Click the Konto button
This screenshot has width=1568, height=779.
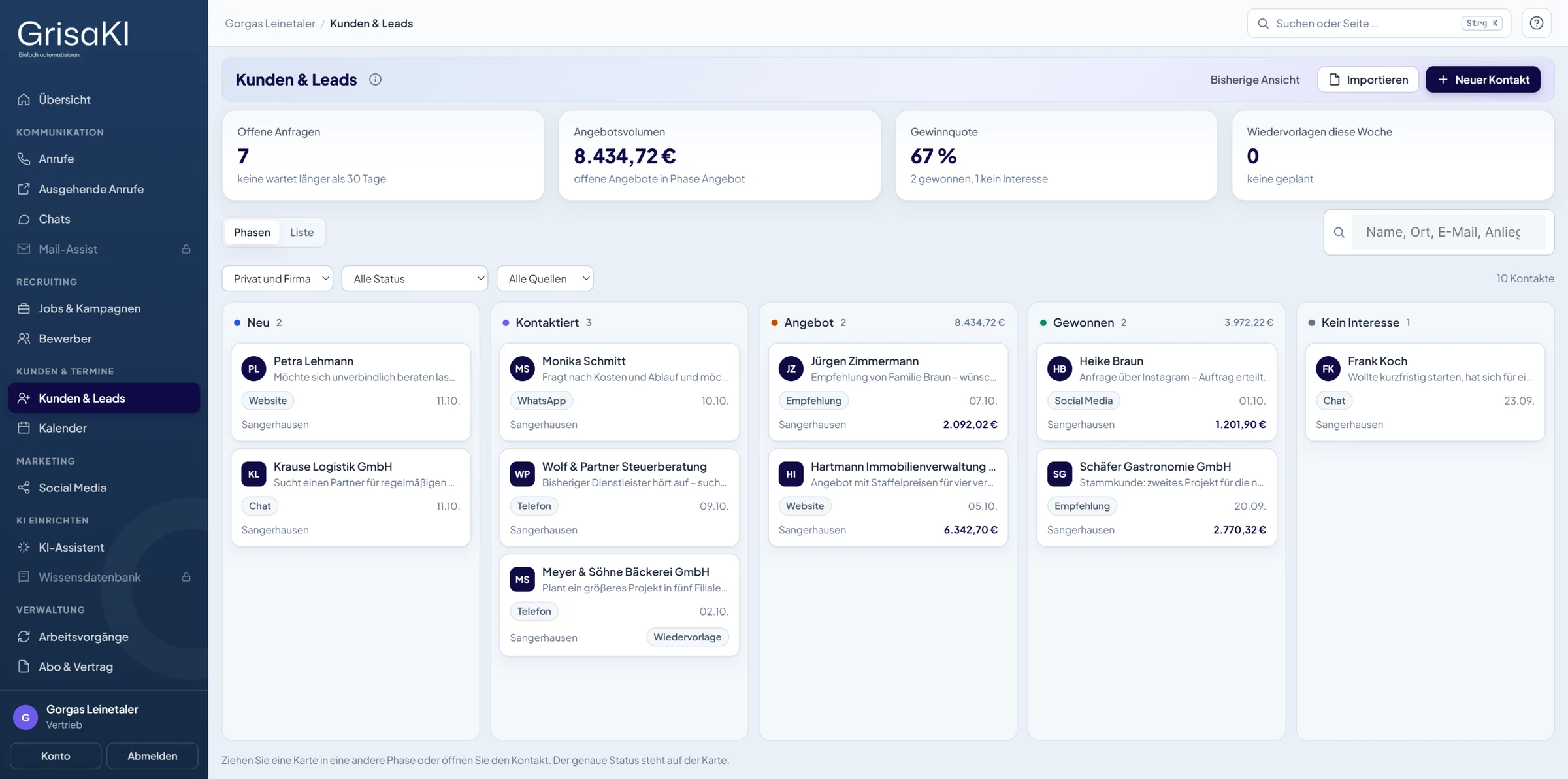(56, 756)
